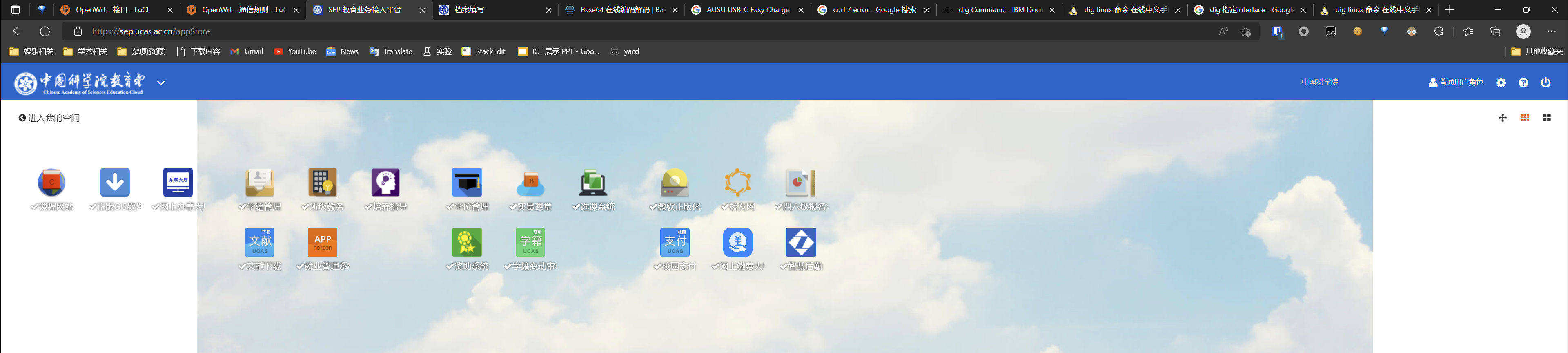Expand the dropdown arrow beside the site logo
1568x353 pixels.
click(161, 83)
